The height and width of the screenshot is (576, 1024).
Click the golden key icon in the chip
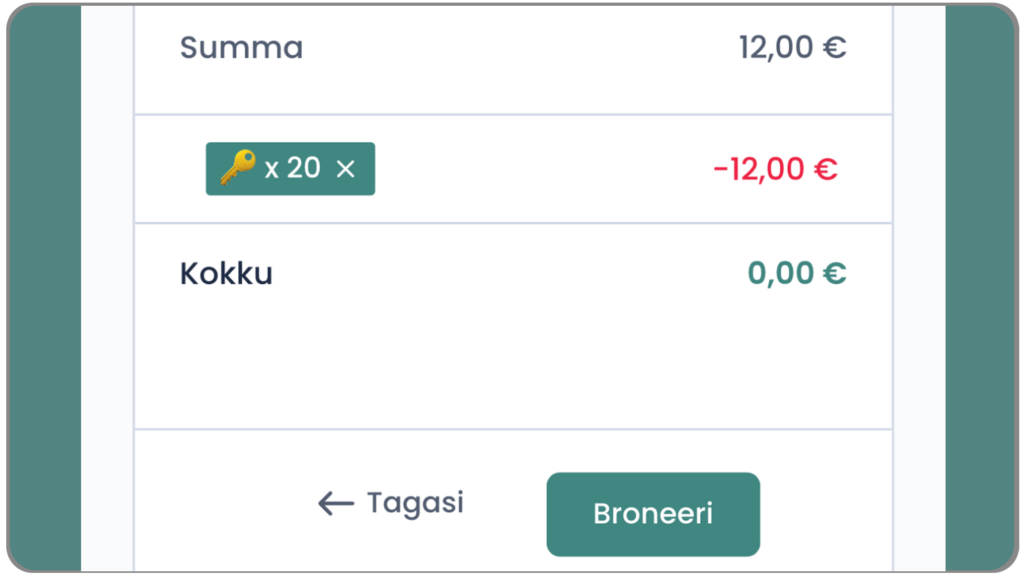(237, 168)
